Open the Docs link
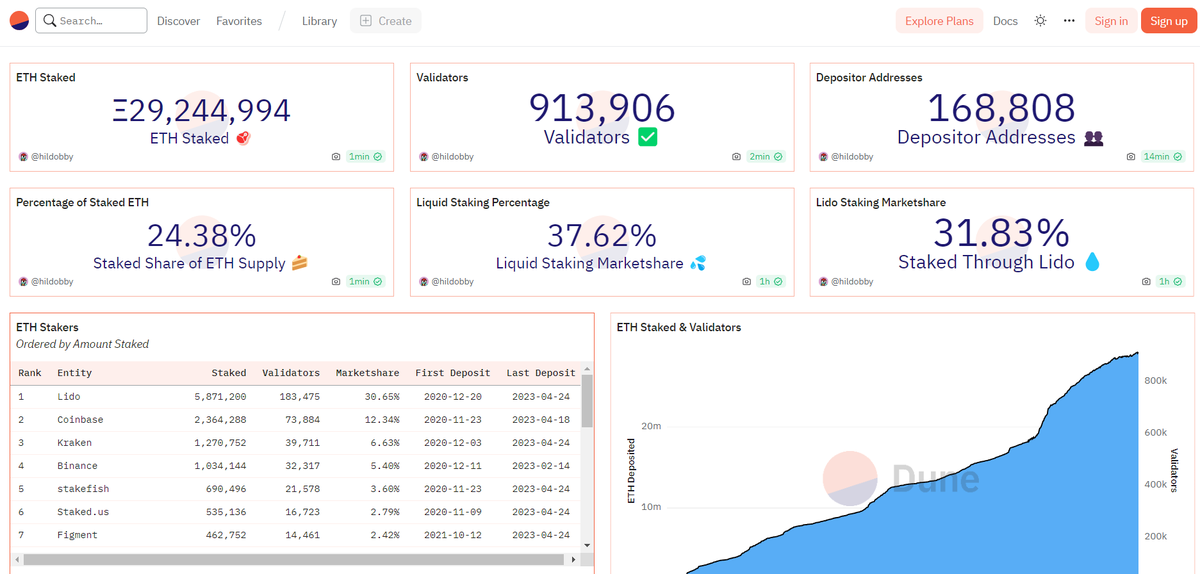 [x=1005, y=21]
